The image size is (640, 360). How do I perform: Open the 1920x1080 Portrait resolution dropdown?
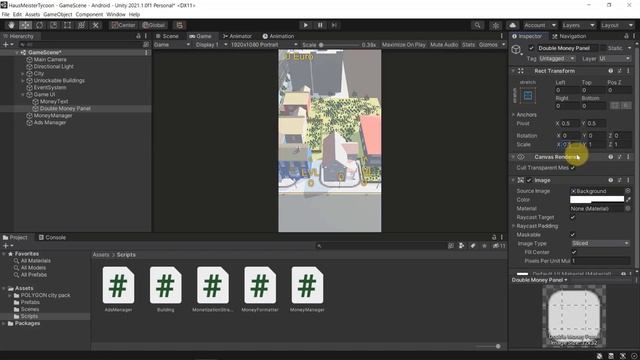[264, 44]
